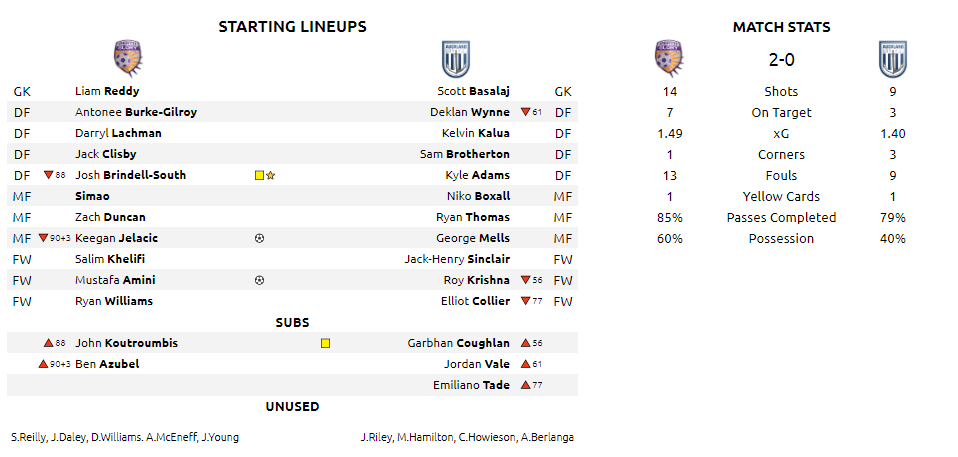Select player name Liam Reddy
This screenshot has width=958, height=457.
pos(107,91)
